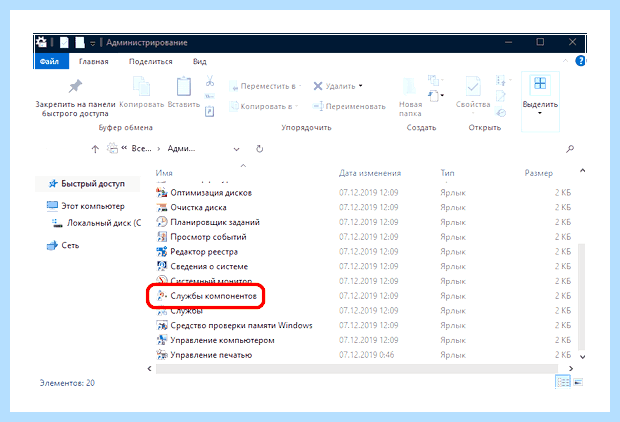Click the Средство проверки памяти Windows icon

click(x=161, y=325)
